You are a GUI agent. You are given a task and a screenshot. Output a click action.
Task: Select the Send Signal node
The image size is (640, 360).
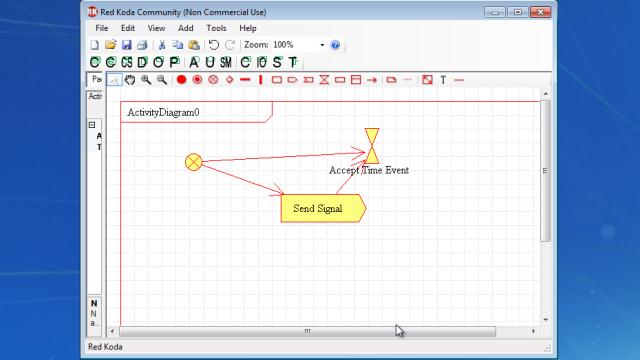[x=323, y=208]
